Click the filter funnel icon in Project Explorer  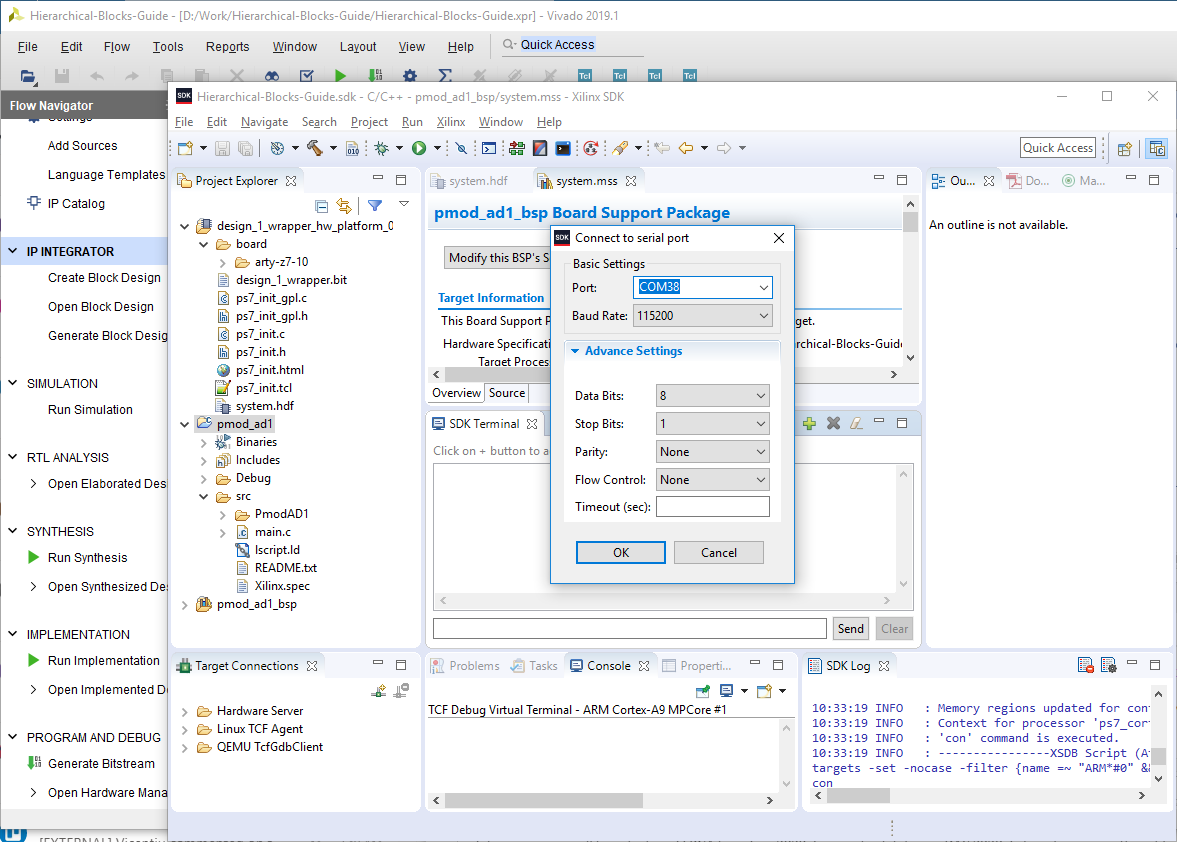[x=375, y=206]
